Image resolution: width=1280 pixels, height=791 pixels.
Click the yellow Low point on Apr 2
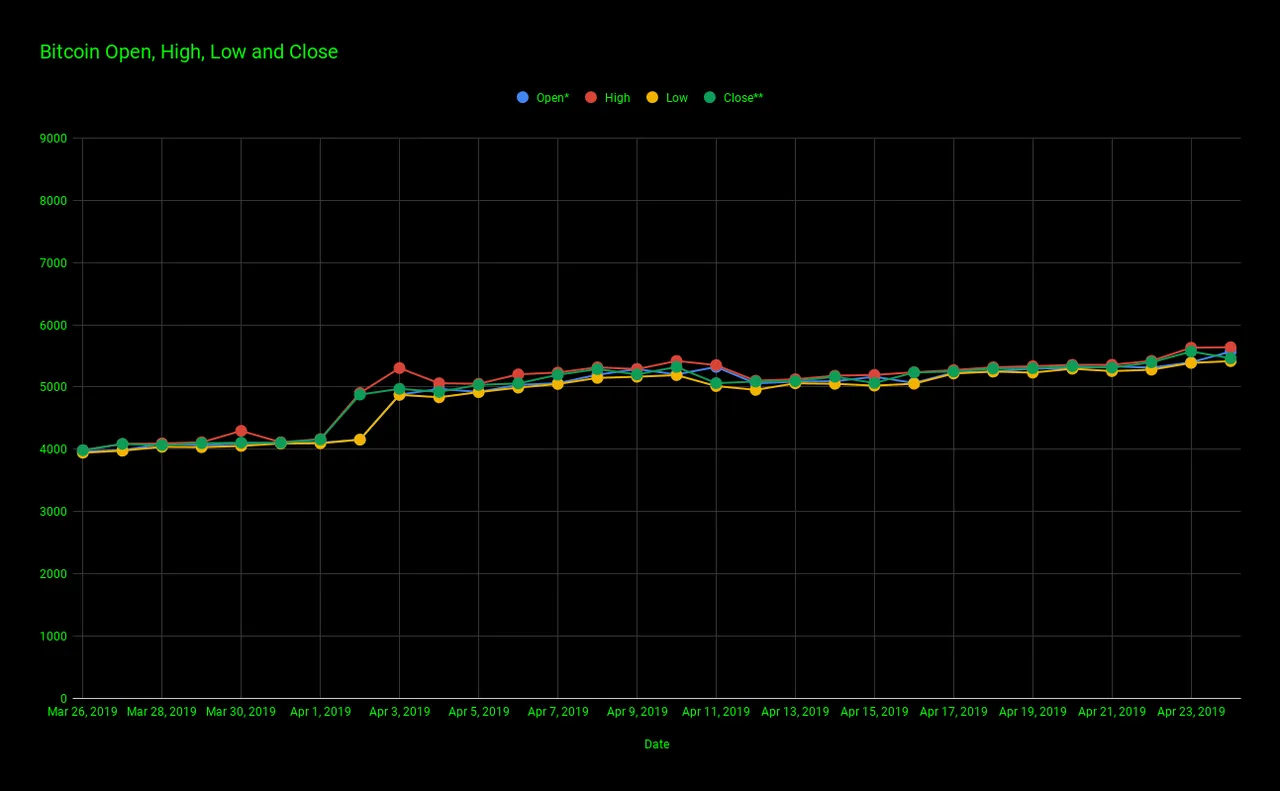coord(360,439)
